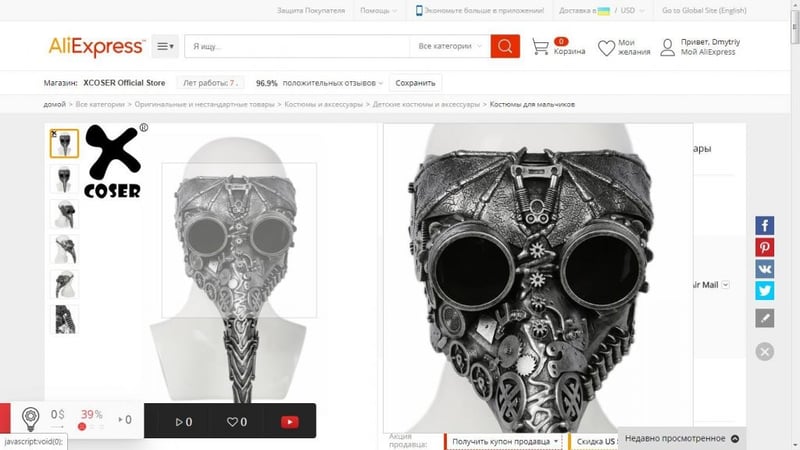This screenshot has width=800, height=450.
Task: Click the lightbulb icon in bottom bar
Action: click(31, 419)
